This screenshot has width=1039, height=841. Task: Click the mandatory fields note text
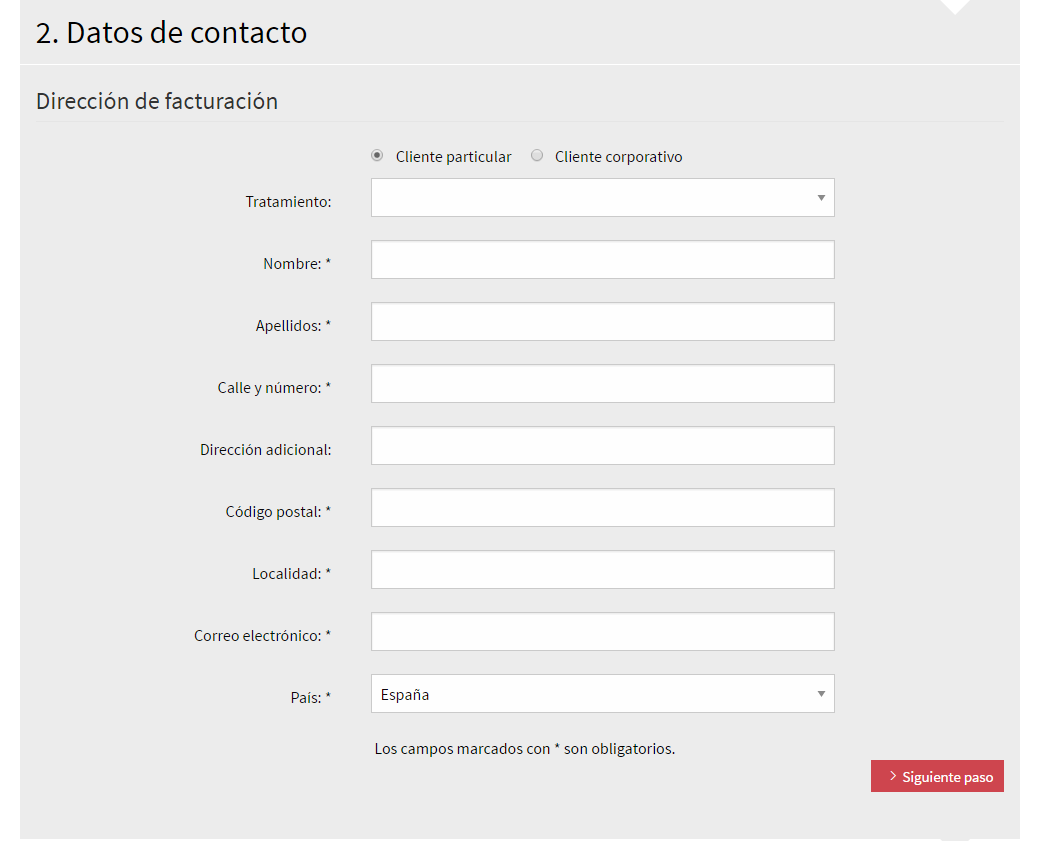tap(524, 749)
